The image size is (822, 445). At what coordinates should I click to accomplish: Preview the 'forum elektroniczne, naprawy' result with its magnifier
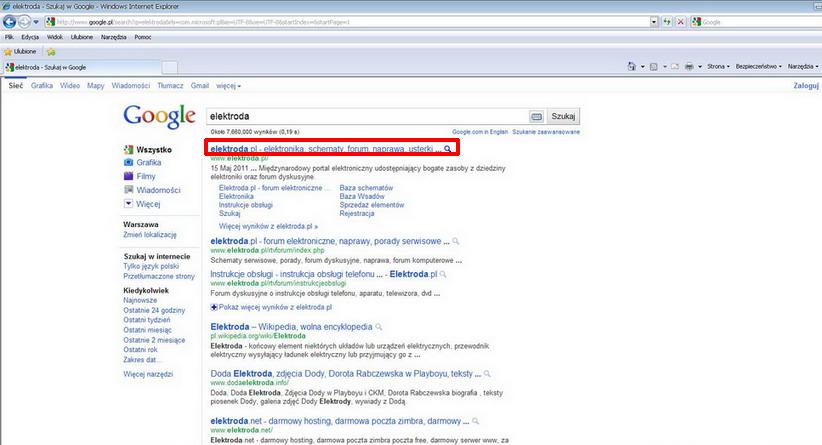tap(456, 241)
